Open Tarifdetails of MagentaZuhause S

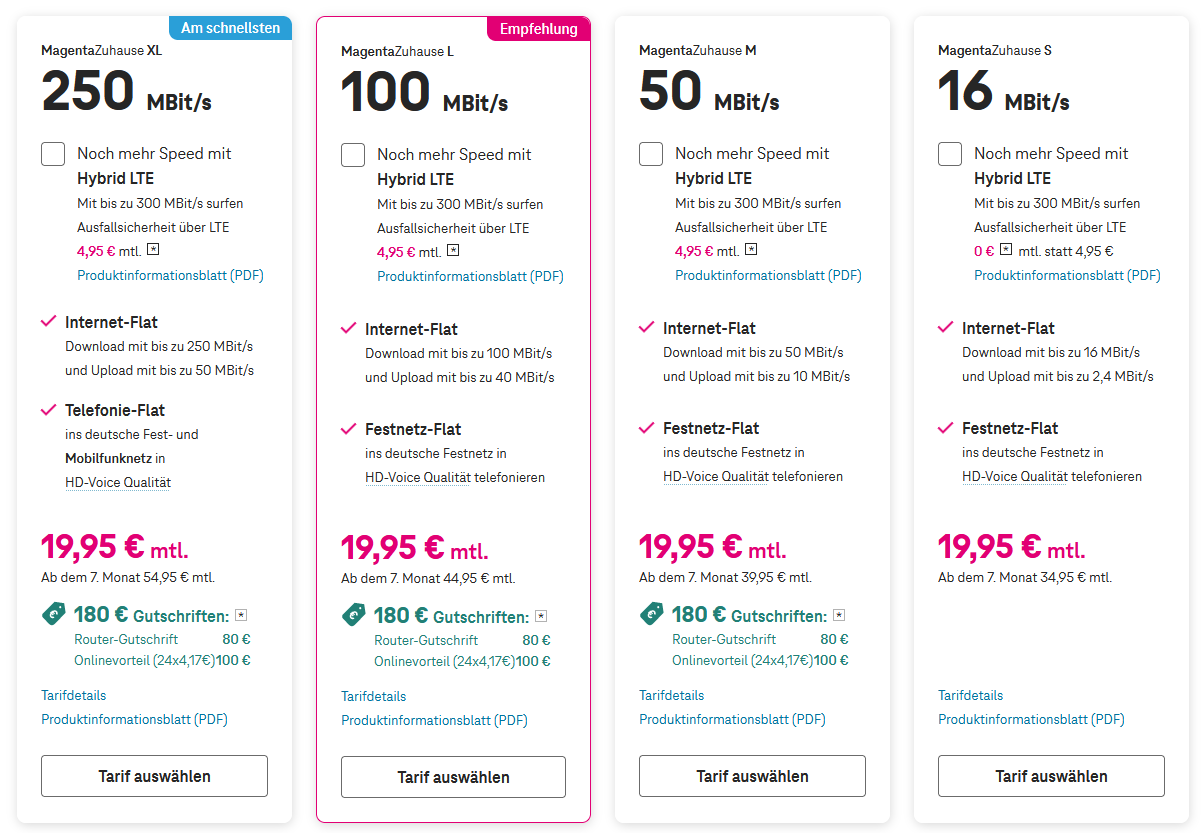pos(970,695)
